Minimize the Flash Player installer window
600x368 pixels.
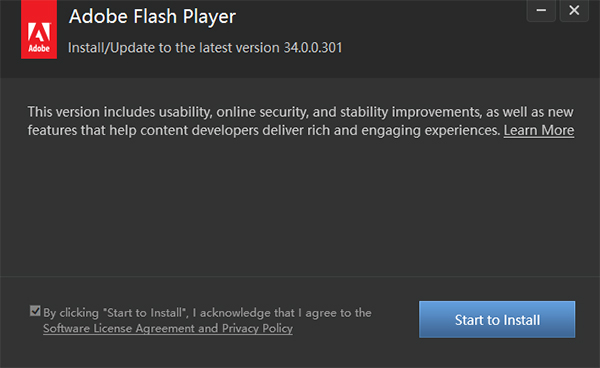click(541, 11)
